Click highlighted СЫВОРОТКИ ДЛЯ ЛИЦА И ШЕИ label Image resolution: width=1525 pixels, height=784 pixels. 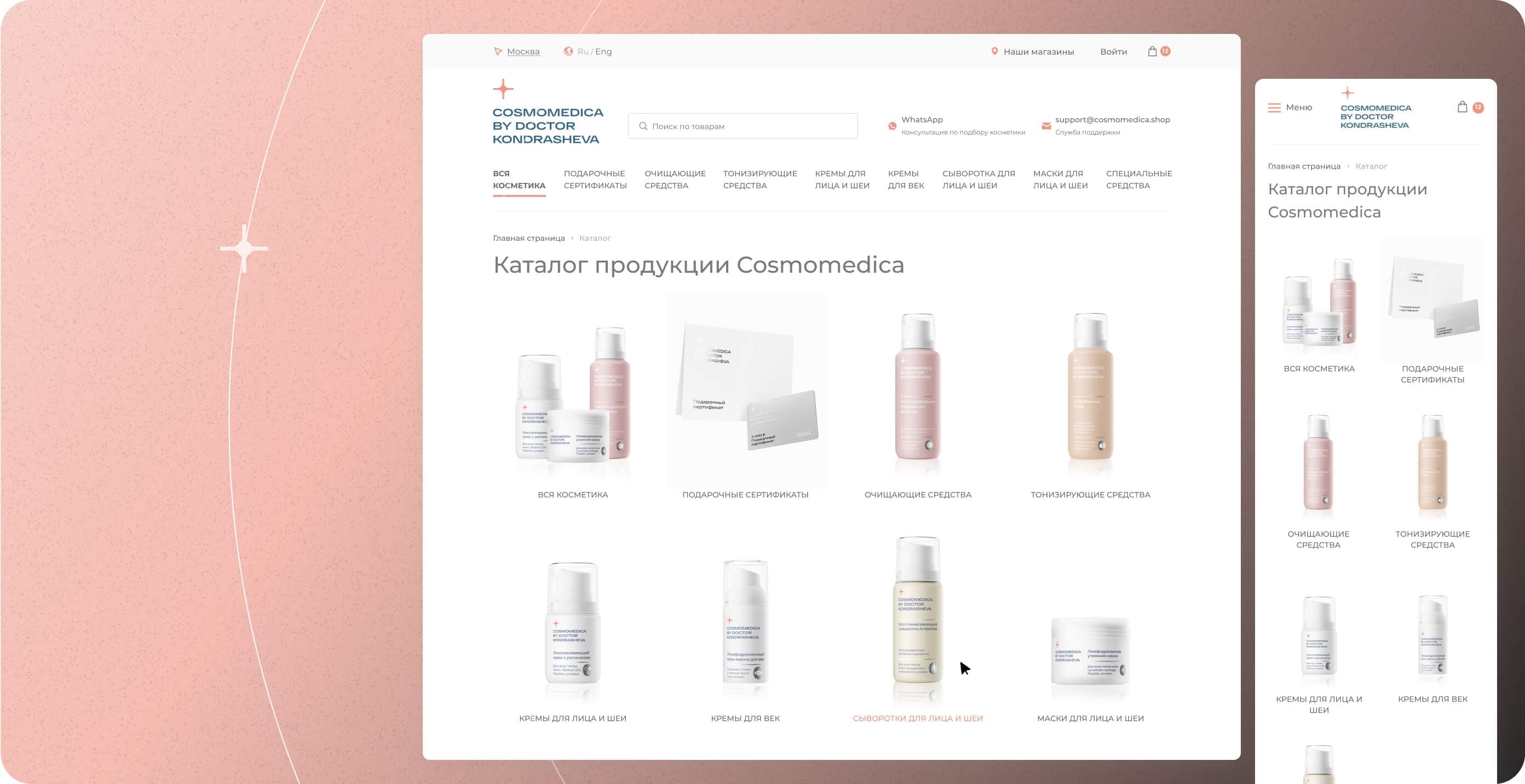918,718
